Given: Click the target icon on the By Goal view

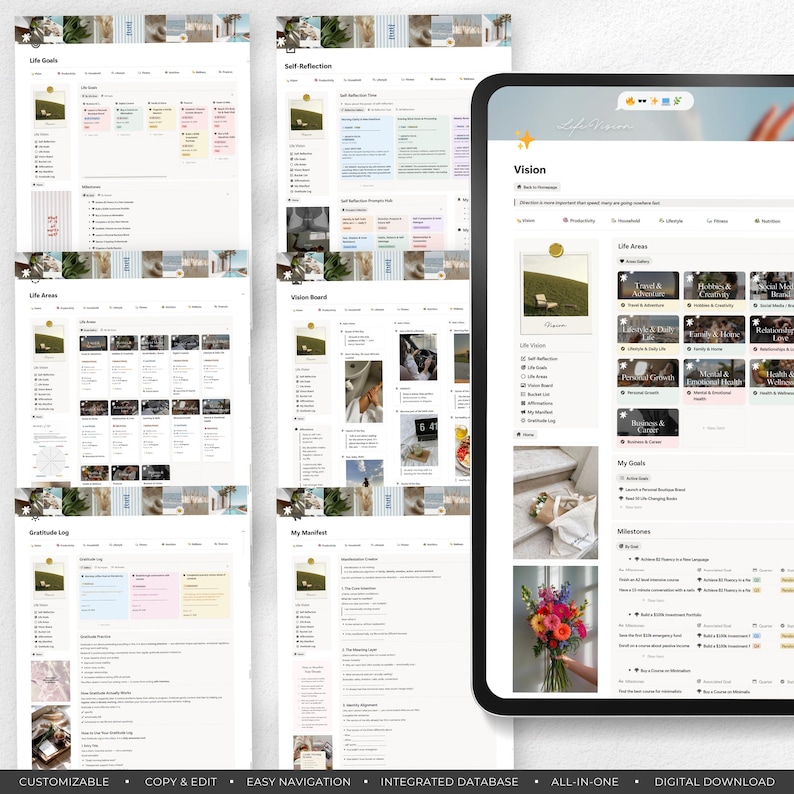Looking at the screenshot, I should point(621,546).
